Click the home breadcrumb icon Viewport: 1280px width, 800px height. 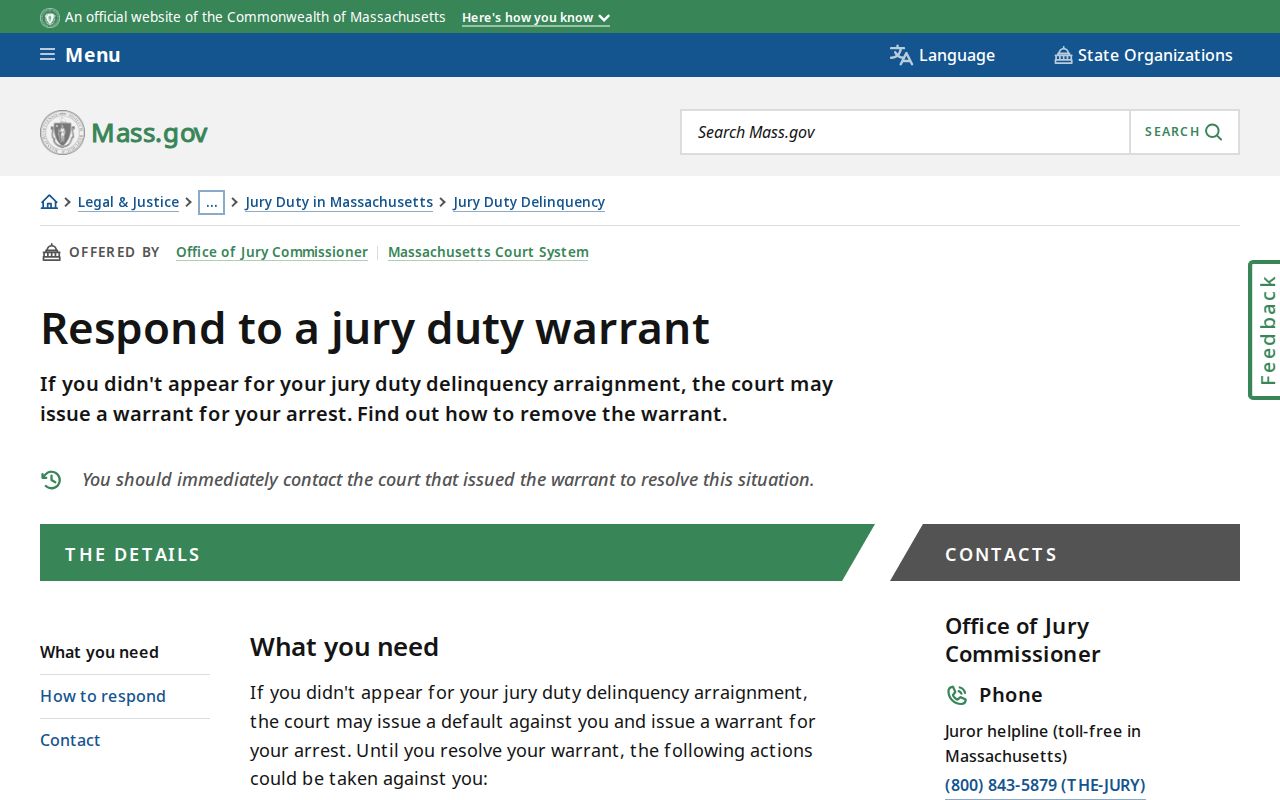[x=49, y=202]
